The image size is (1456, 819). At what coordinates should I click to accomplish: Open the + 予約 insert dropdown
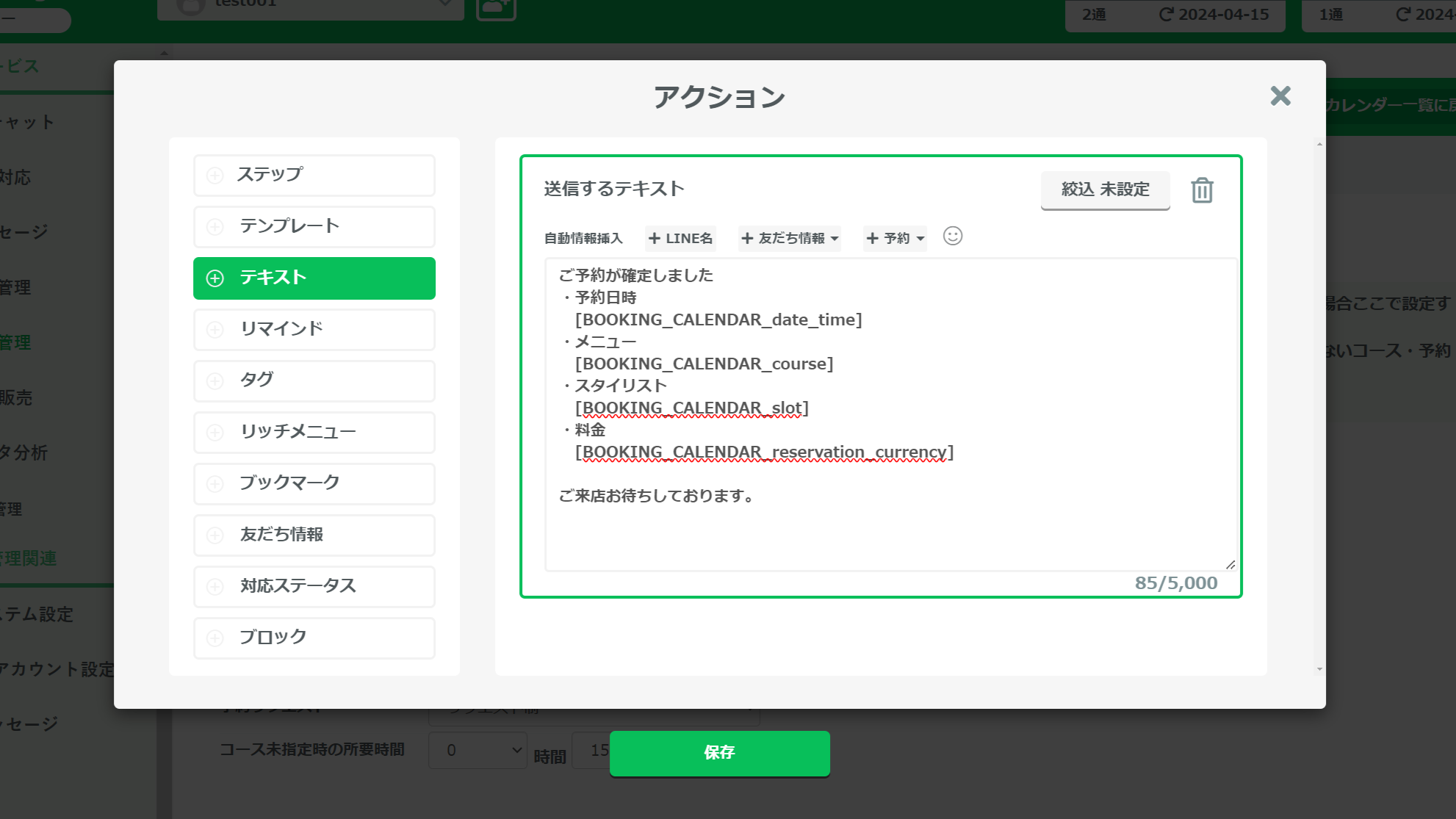[895, 238]
